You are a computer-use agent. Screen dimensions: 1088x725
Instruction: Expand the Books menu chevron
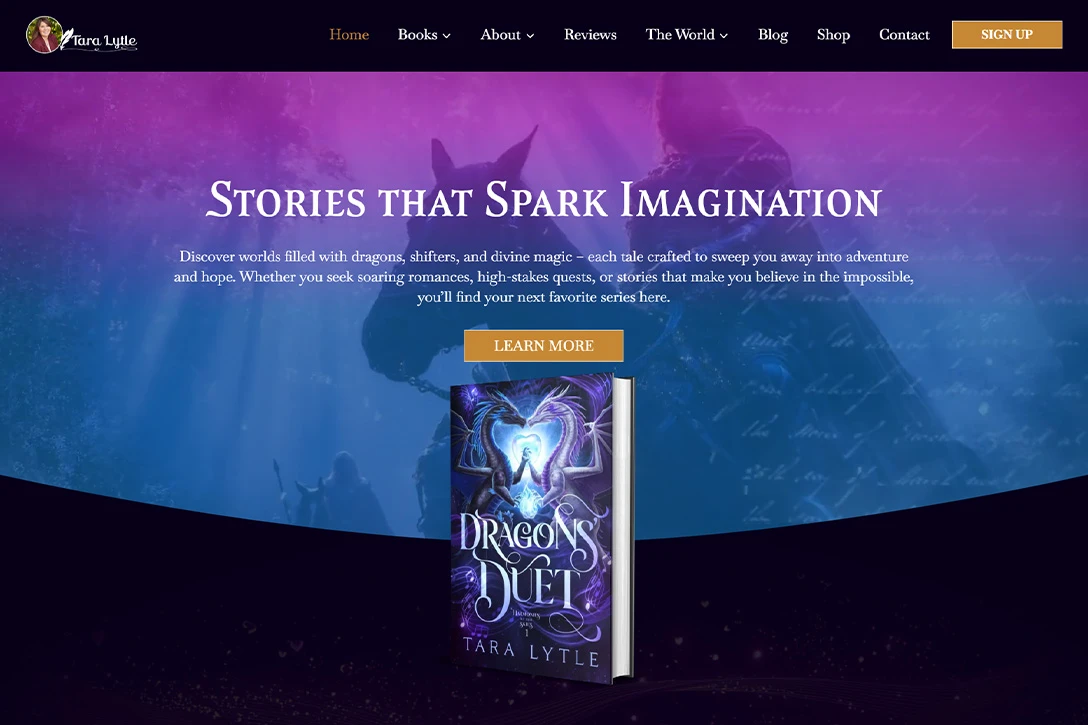[x=447, y=35]
